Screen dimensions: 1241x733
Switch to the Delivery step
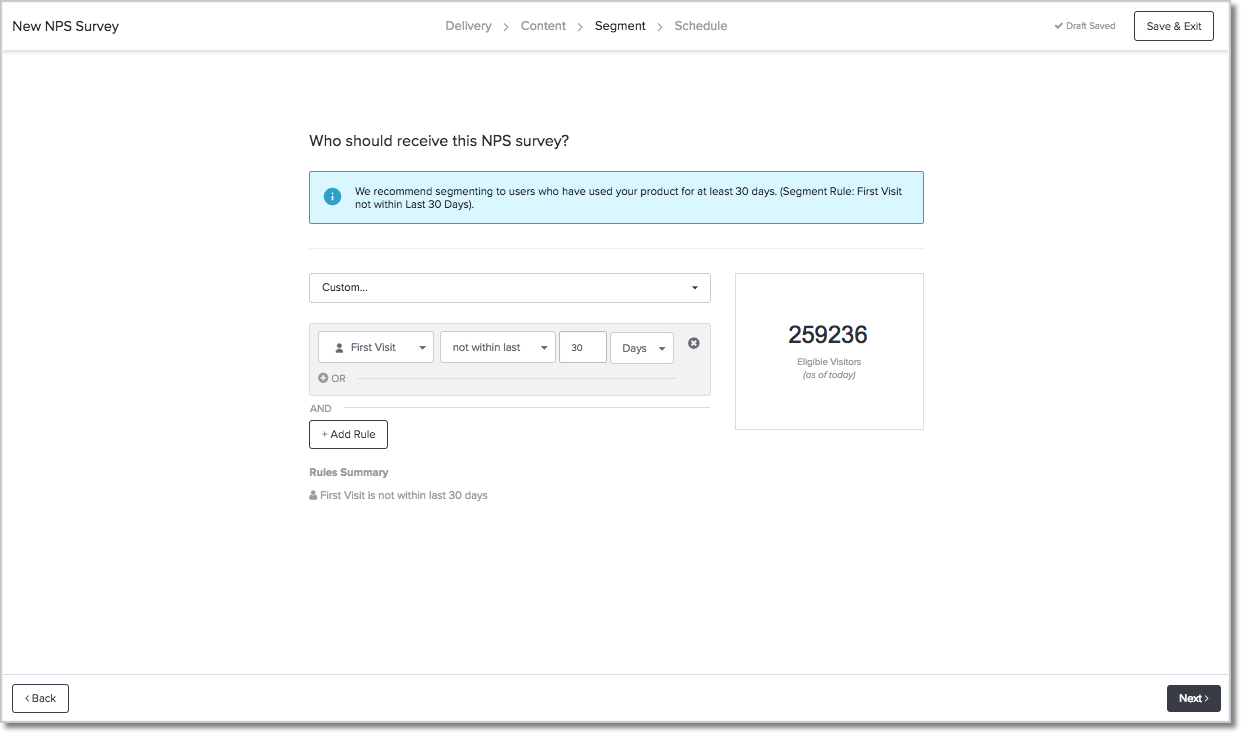[468, 26]
